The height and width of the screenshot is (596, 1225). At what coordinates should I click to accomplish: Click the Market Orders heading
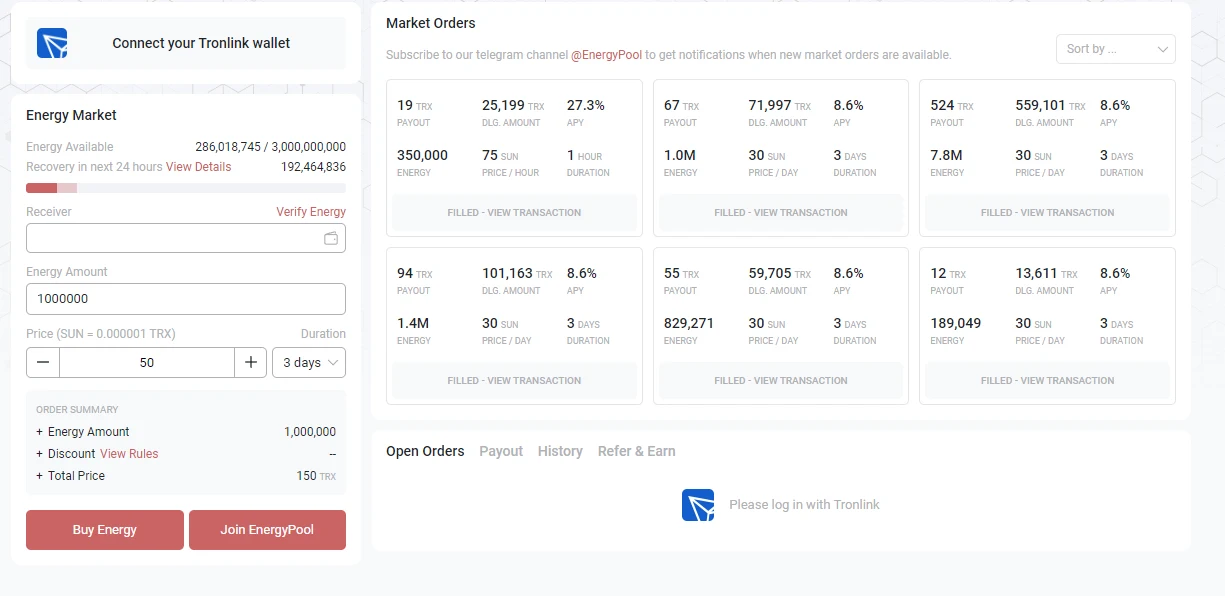[431, 23]
